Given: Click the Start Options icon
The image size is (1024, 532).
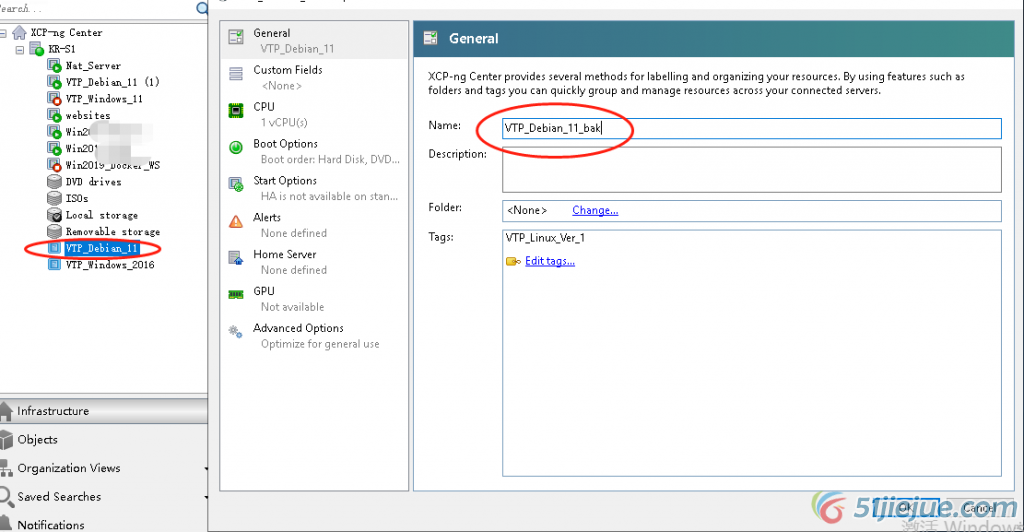Looking at the screenshot, I should coord(236,185).
